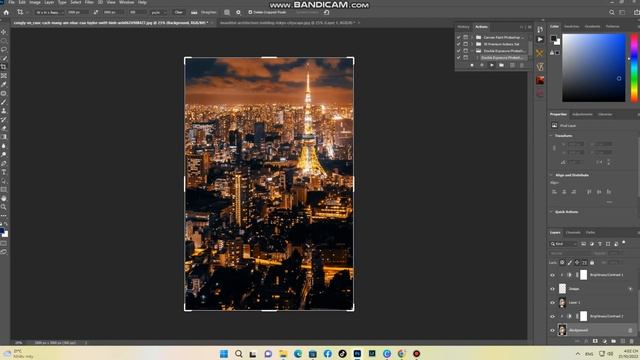Select the Zoom tool
This screenshot has width=640, height=360.
[x=4, y=207]
